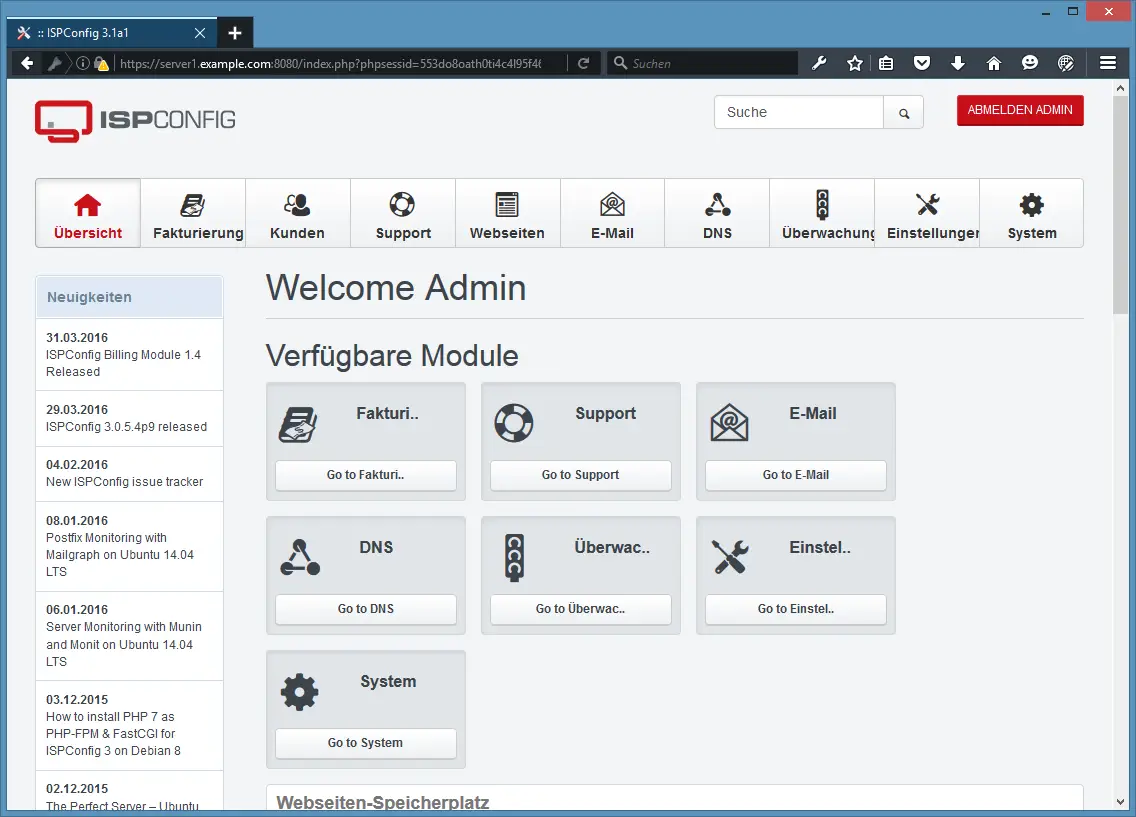Click the Fakturi.. module billing icon
The width and height of the screenshot is (1136, 817).
click(298, 424)
